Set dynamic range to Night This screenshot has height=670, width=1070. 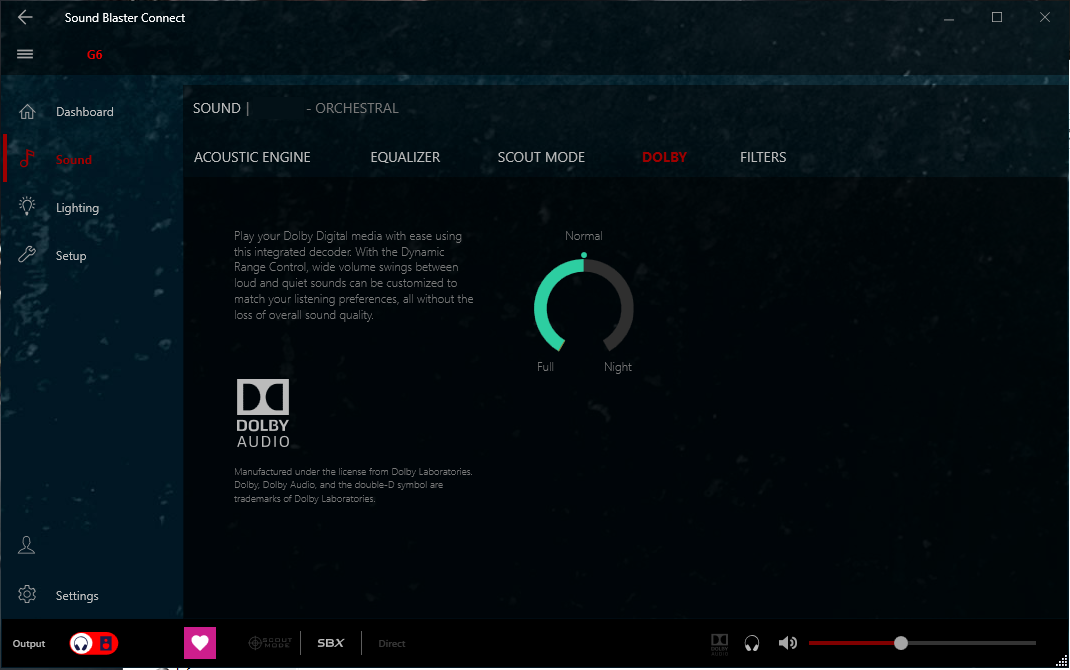coord(618,367)
